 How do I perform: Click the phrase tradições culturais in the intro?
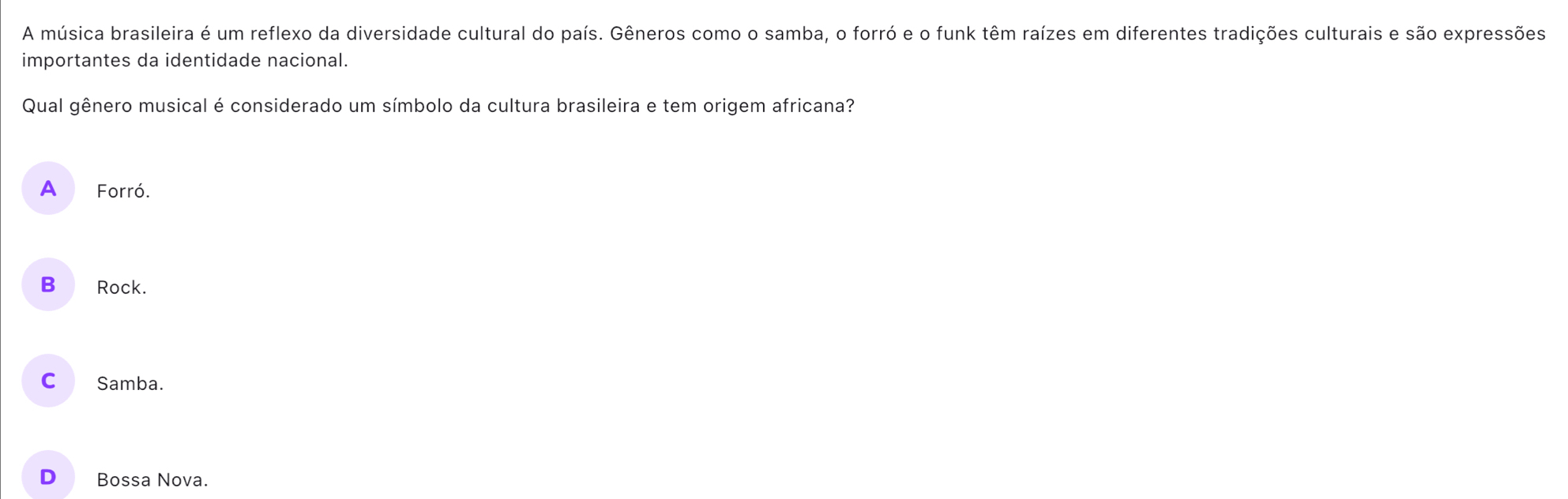(x=1298, y=34)
